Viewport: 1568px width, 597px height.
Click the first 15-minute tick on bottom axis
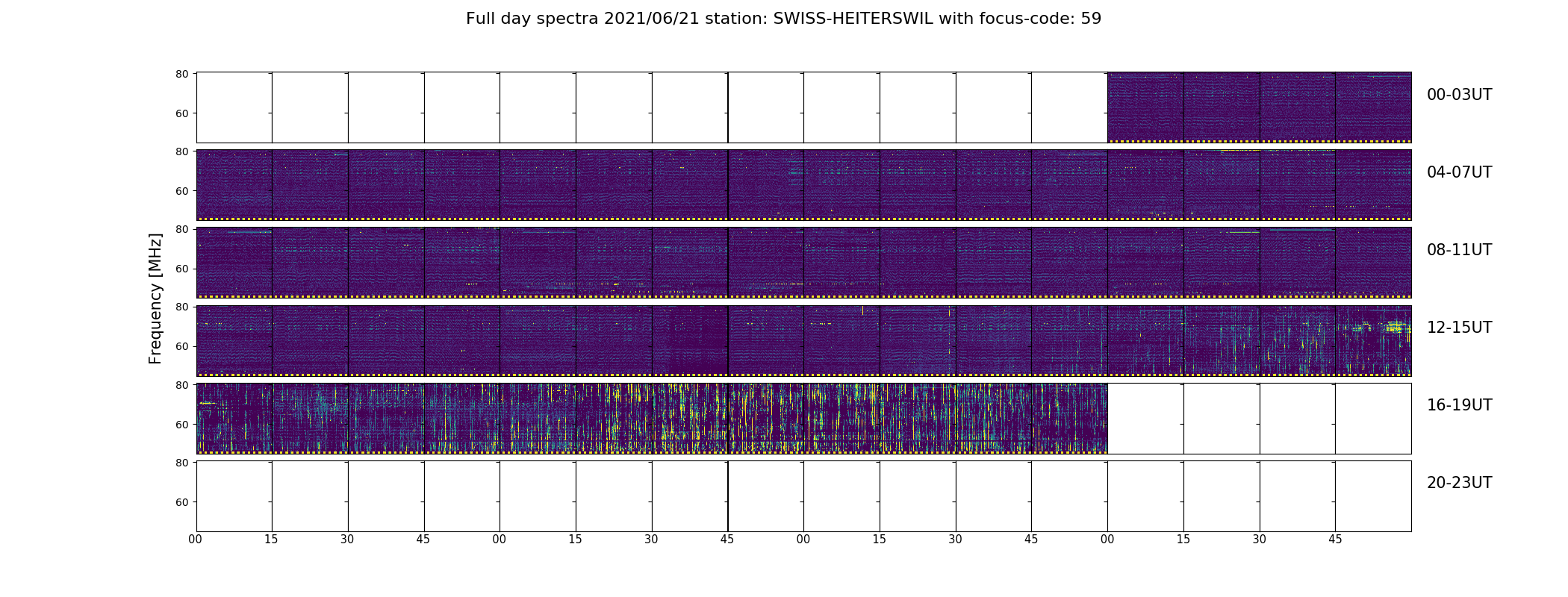(271, 539)
